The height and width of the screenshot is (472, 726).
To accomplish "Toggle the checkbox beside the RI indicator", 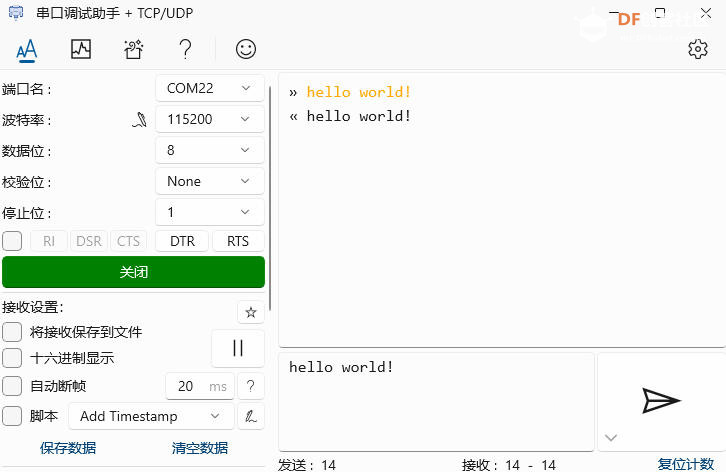I will [12, 241].
